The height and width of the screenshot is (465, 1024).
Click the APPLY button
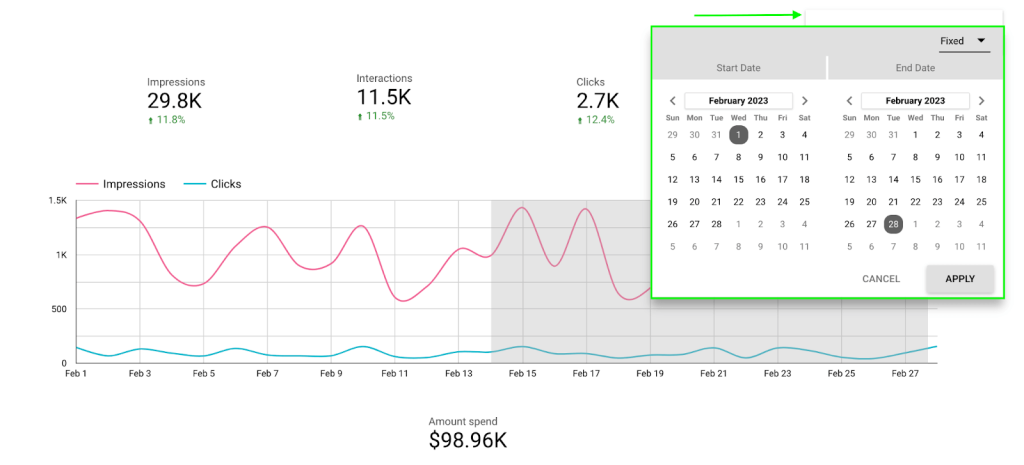click(960, 279)
